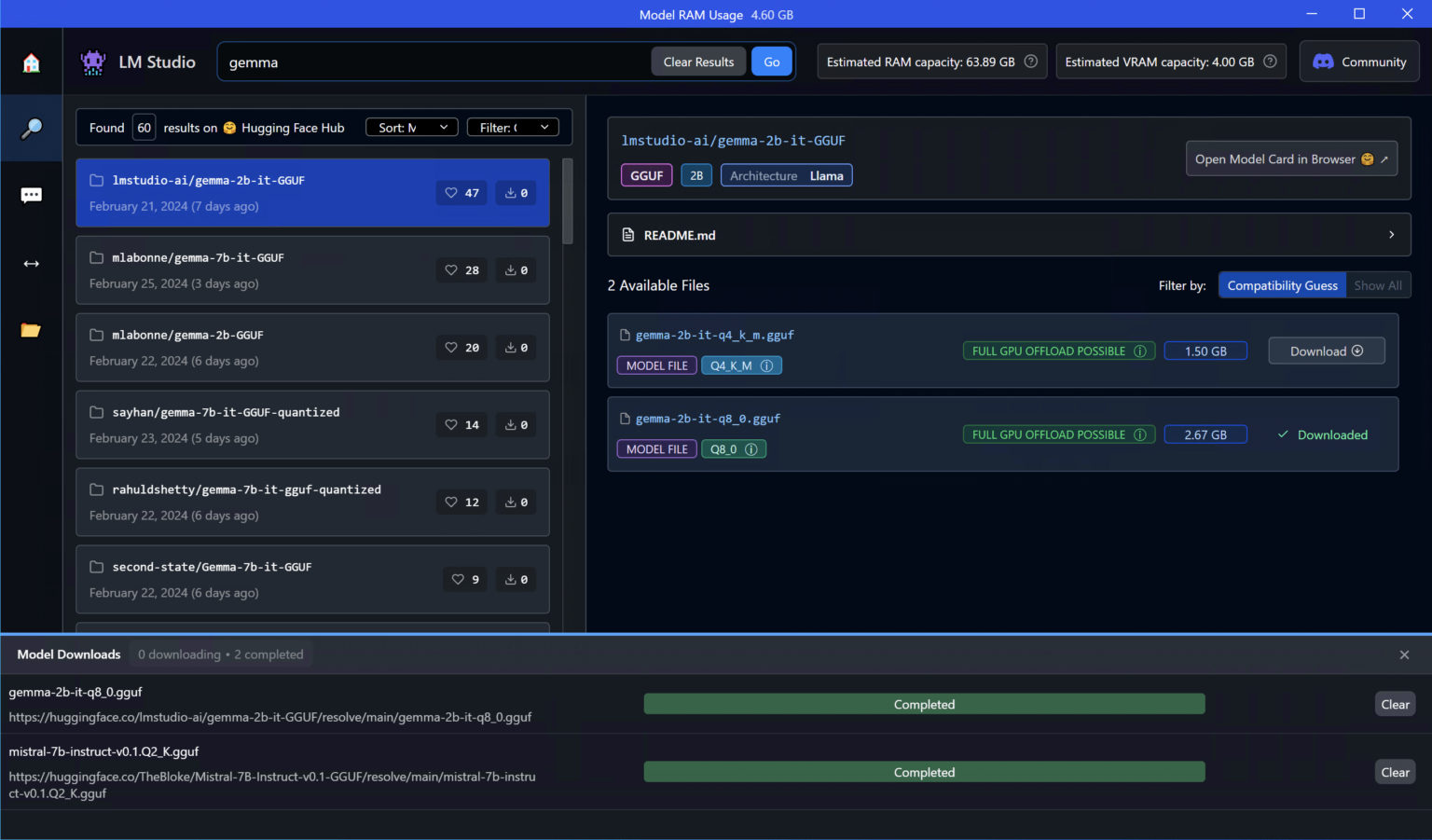This screenshot has width=1432, height=840.
Task: Click the gemma search input field
Action: [434, 62]
